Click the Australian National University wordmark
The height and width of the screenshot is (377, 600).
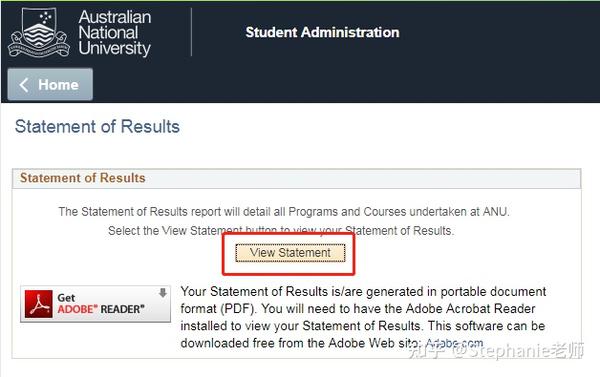coord(114,33)
